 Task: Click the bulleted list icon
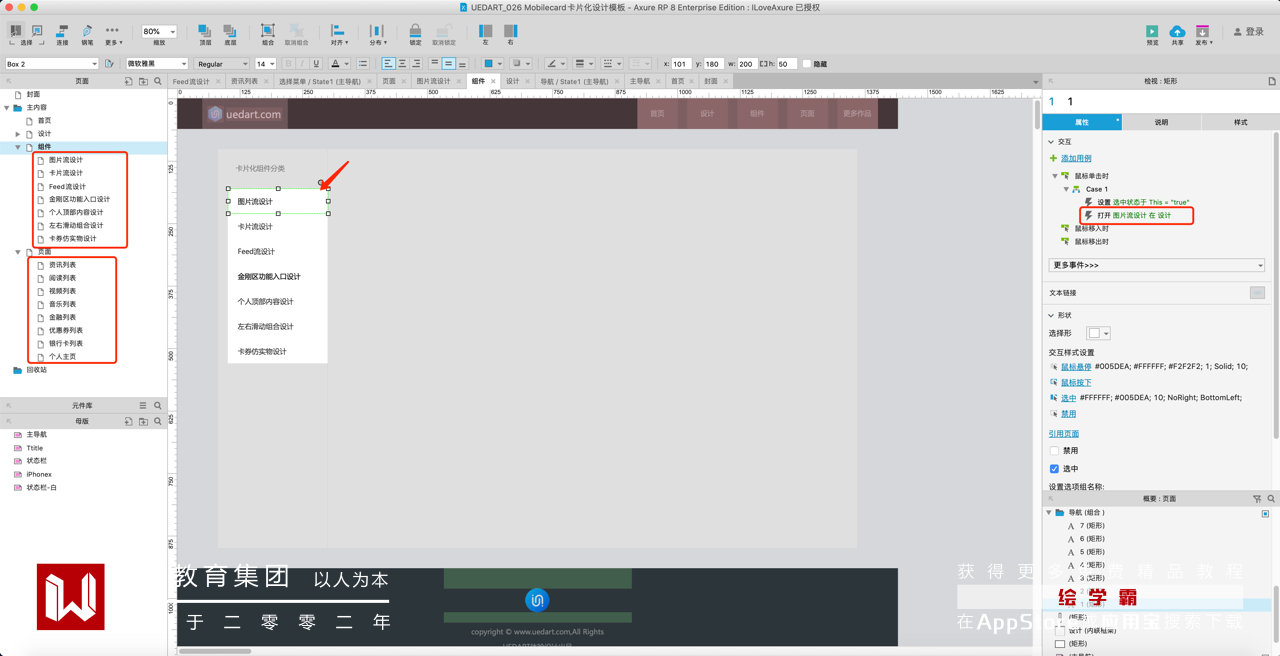click(362, 64)
